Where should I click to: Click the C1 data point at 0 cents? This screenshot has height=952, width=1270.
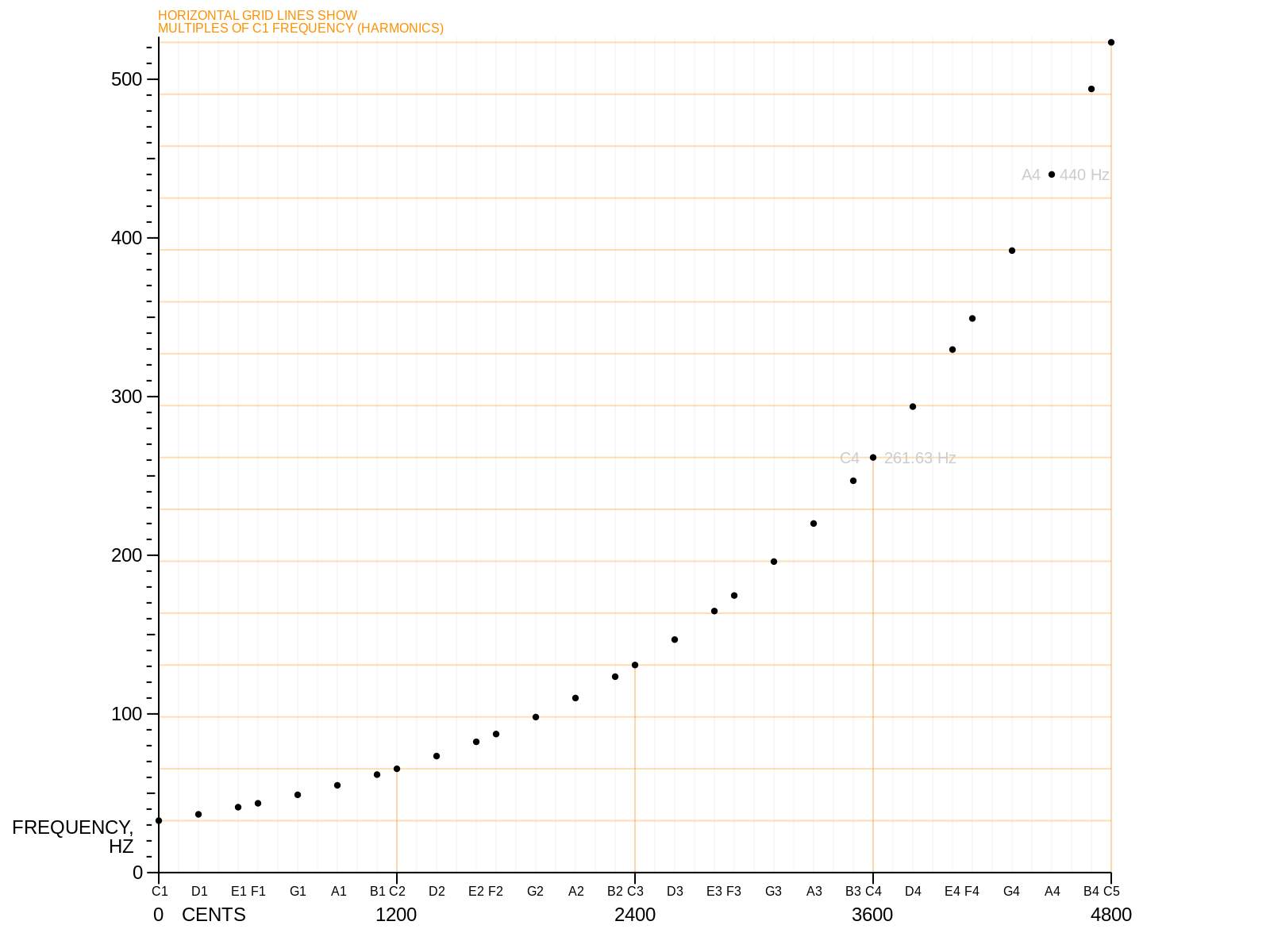[159, 821]
